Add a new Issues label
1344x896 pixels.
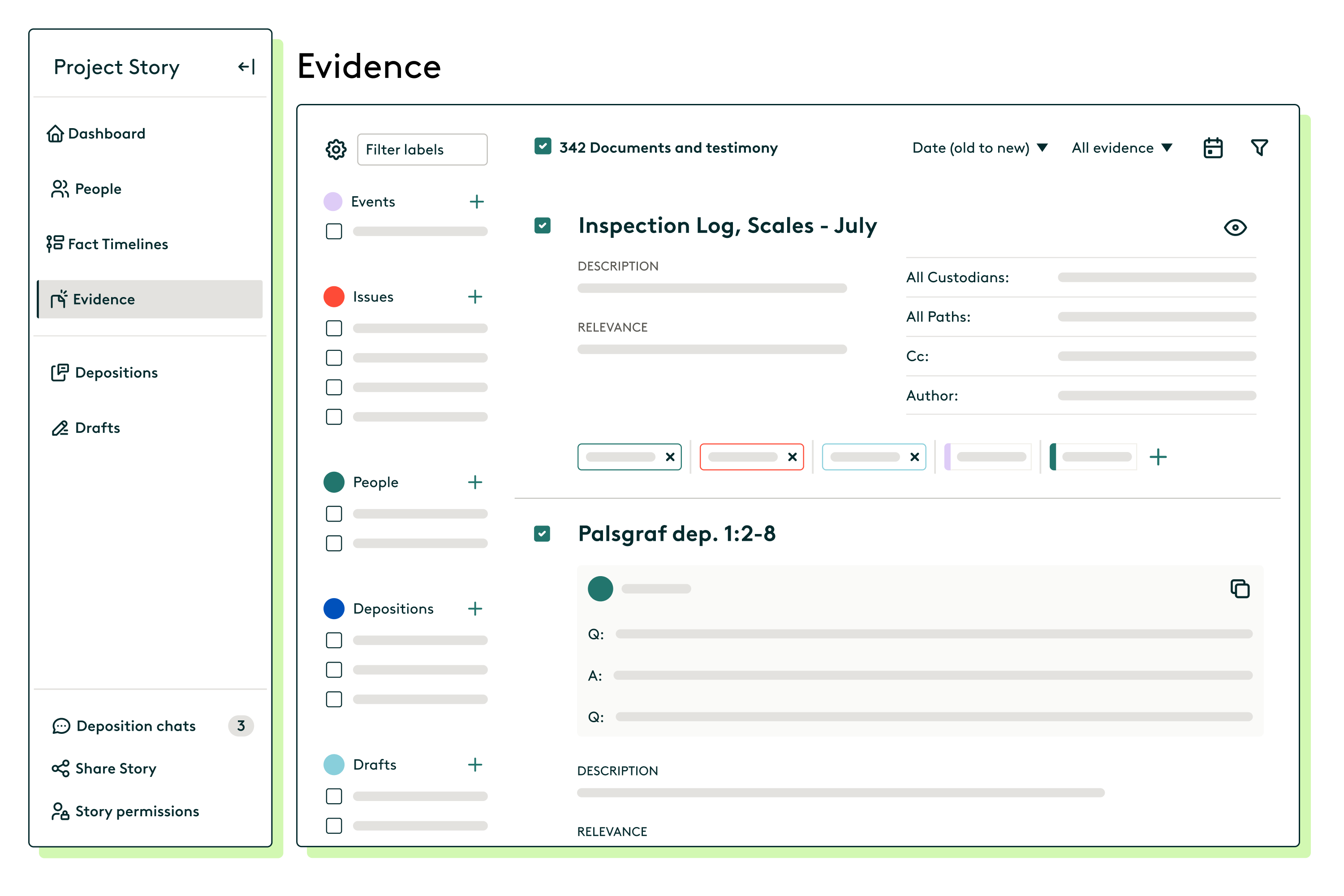point(475,297)
